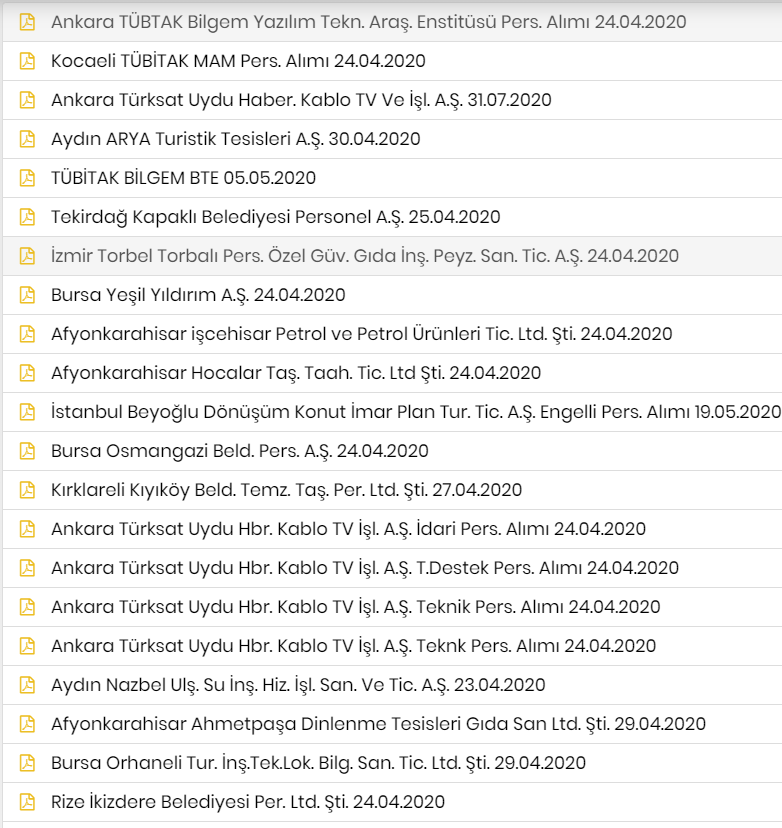Click PDF icon for TÜBİTAK BİLGEM BTE

(27, 178)
